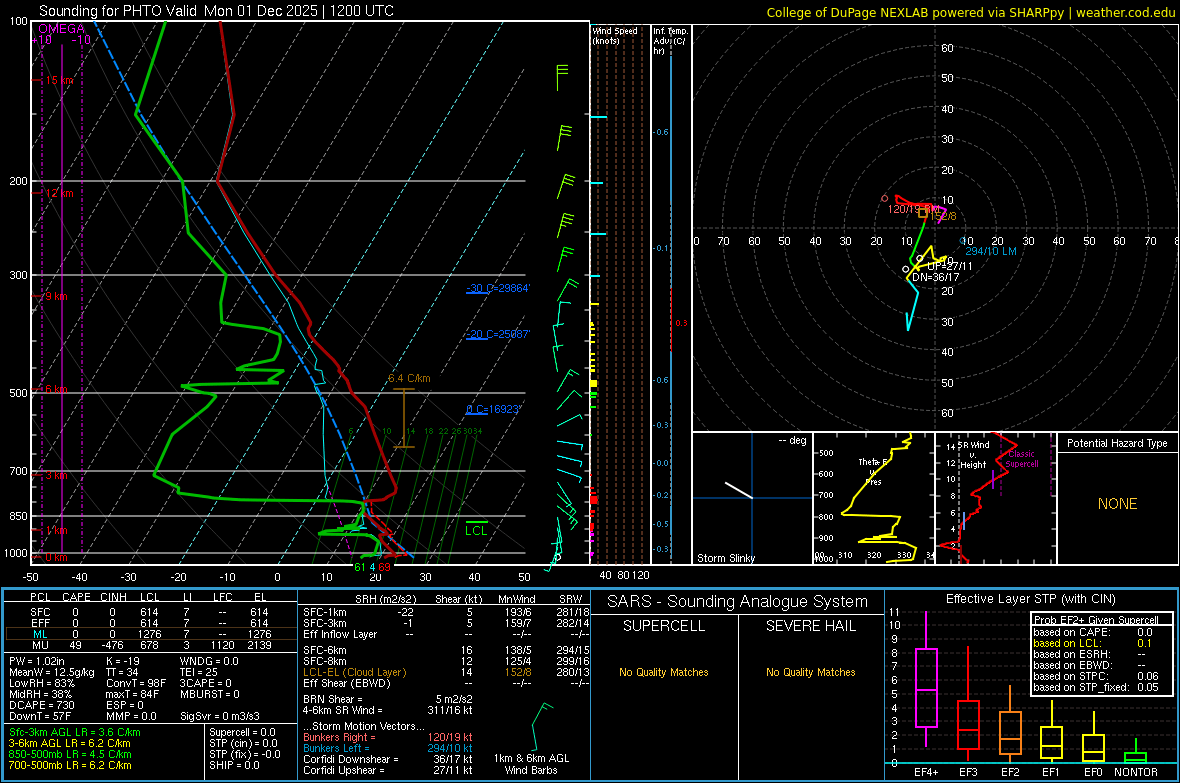This screenshot has height=783, width=1180.
Task: Click the '6.4 C/km' lapse rate label
Action: pyautogui.click(x=409, y=379)
